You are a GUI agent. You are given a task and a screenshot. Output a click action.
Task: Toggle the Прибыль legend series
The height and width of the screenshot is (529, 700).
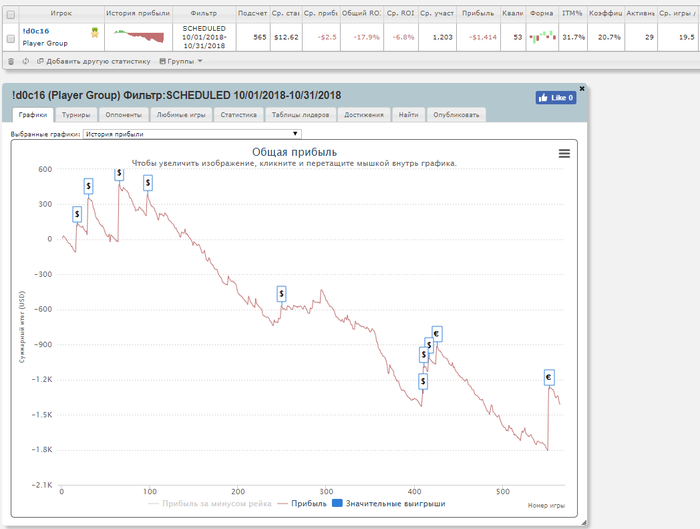tap(302, 504)
